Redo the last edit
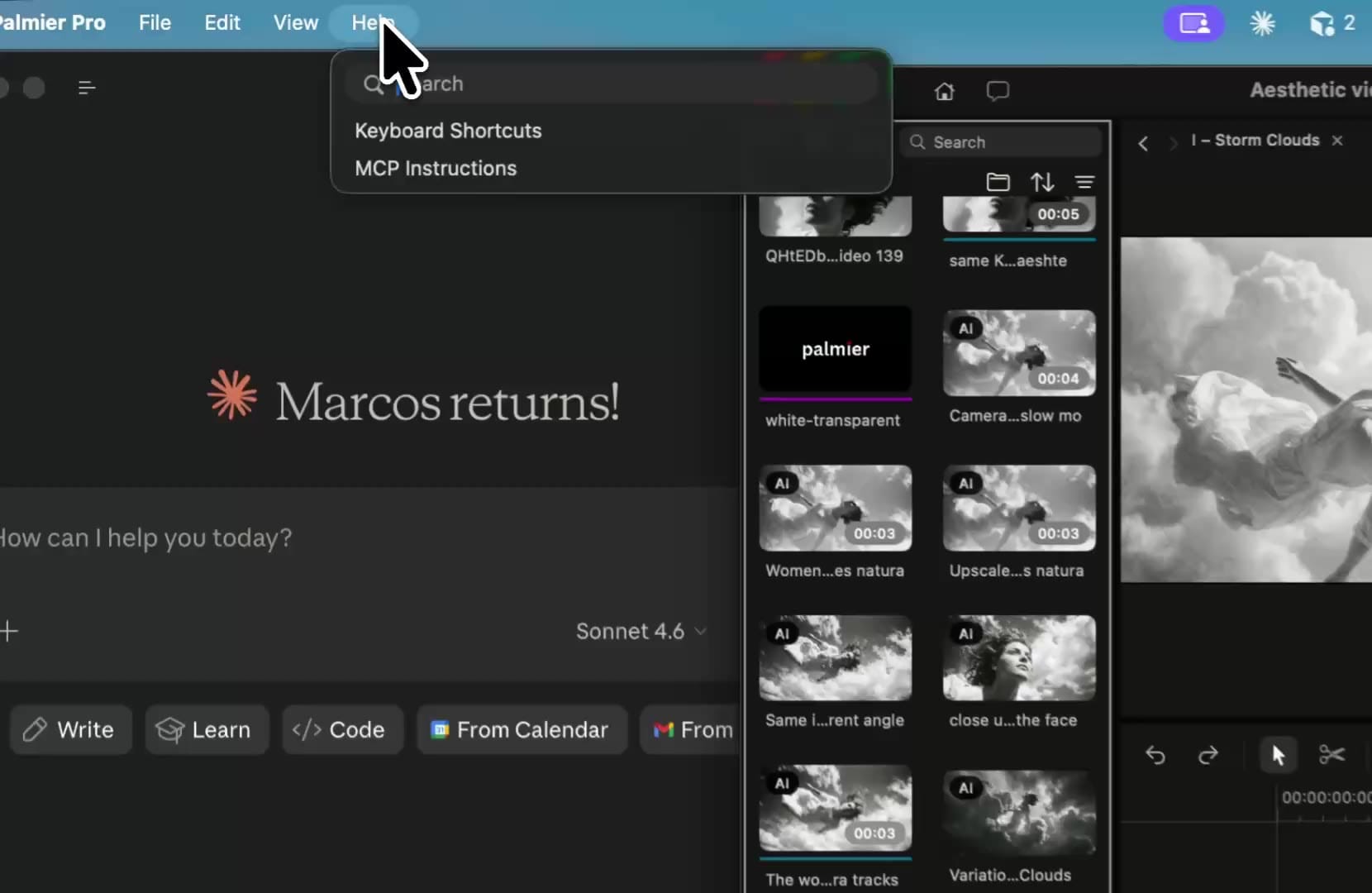Viewport: 1372px width, 893px height. pos(1208,755)
